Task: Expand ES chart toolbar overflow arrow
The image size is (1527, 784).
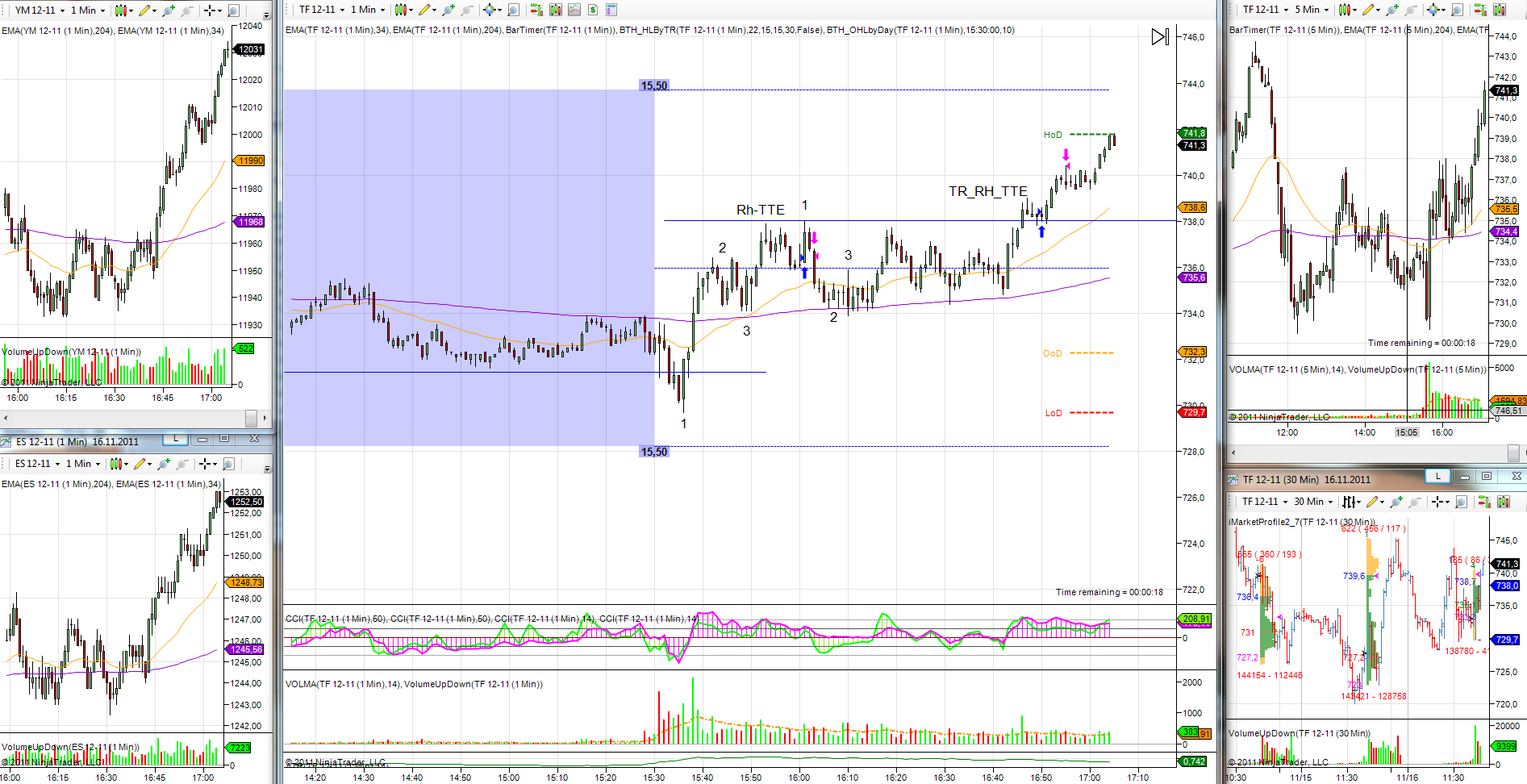Action: click(268, 468)
